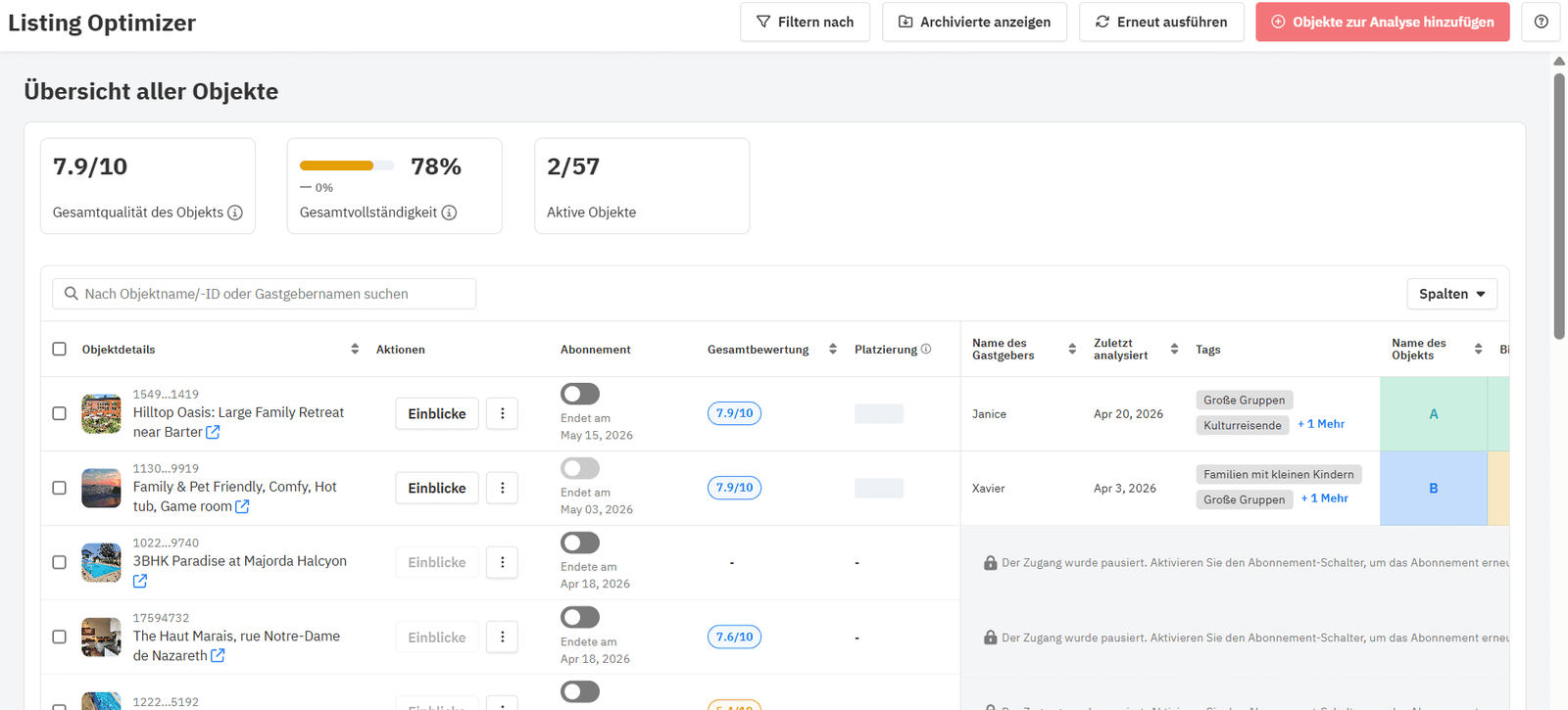Open external link icon for Hilltop Oasis listing
The width and height of the screenshot is (1568, 710).
coord(213,432)
